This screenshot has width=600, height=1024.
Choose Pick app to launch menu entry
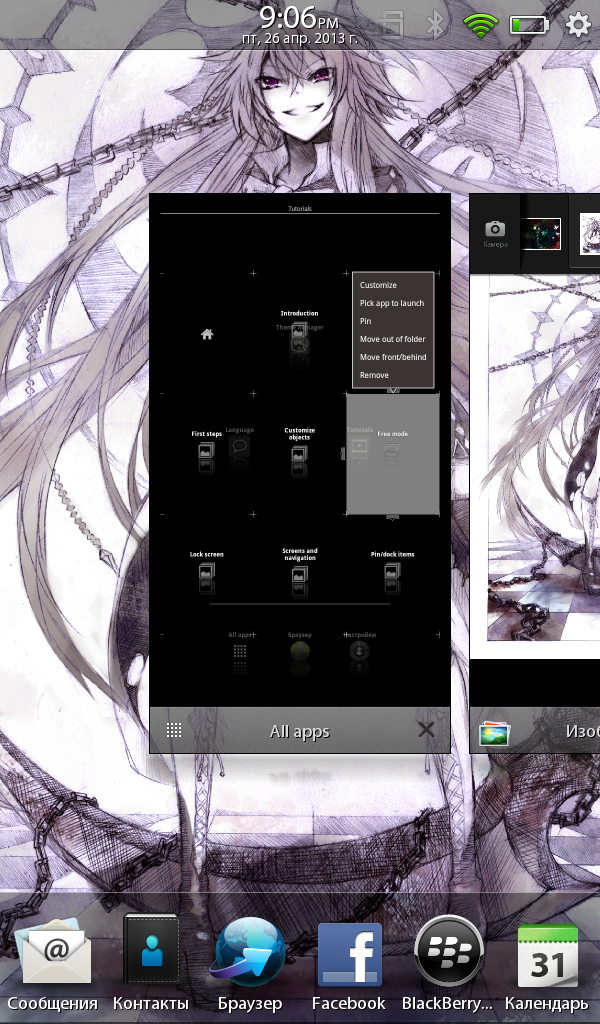(392, 303)
